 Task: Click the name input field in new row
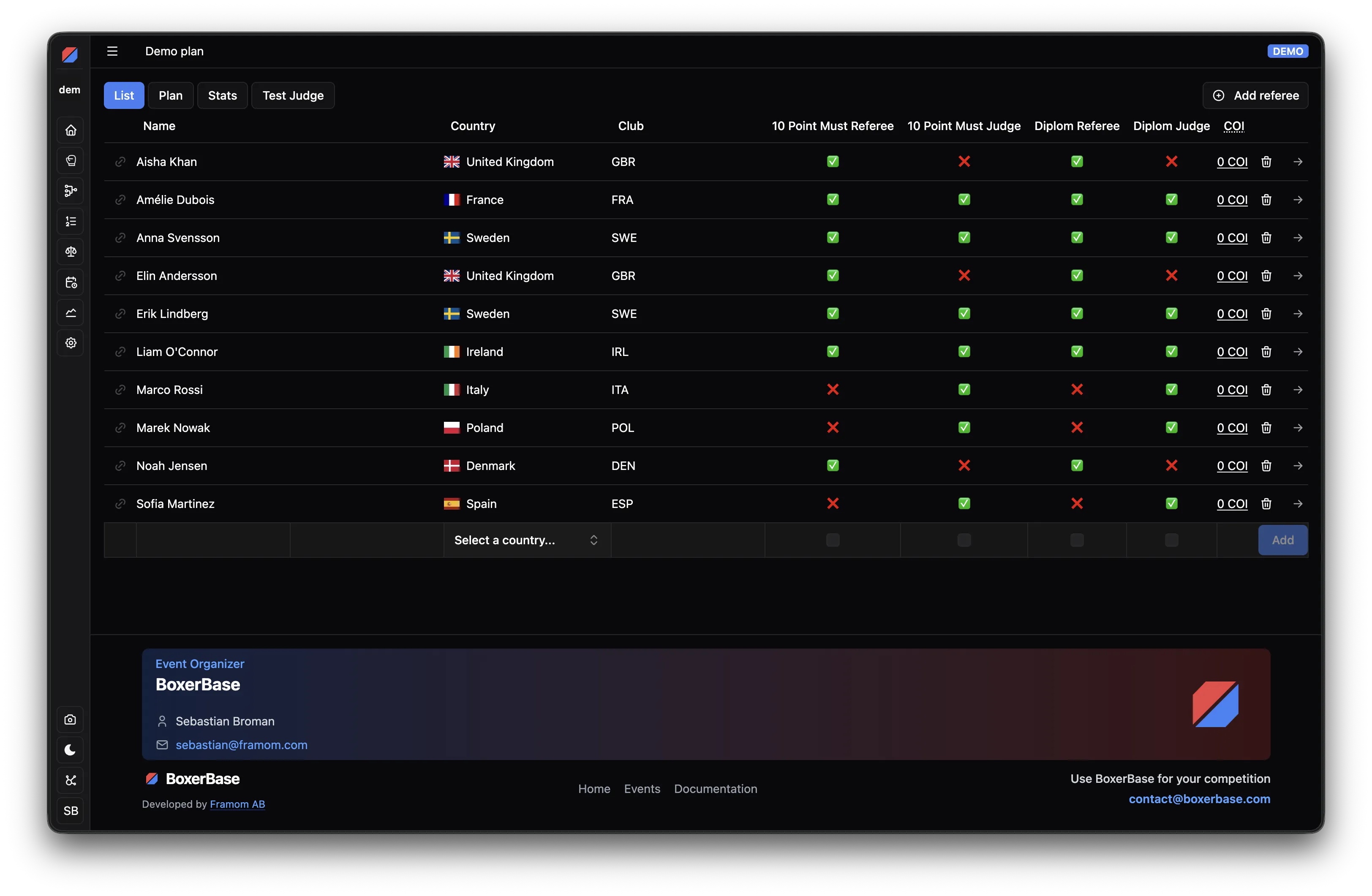point(213,540)
